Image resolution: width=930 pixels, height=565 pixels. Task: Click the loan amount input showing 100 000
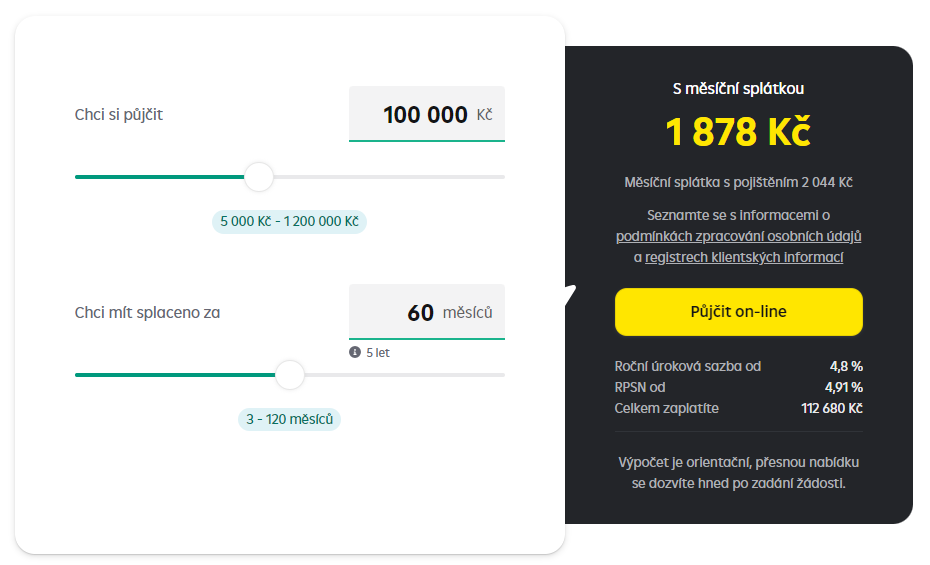click(426, 114)
